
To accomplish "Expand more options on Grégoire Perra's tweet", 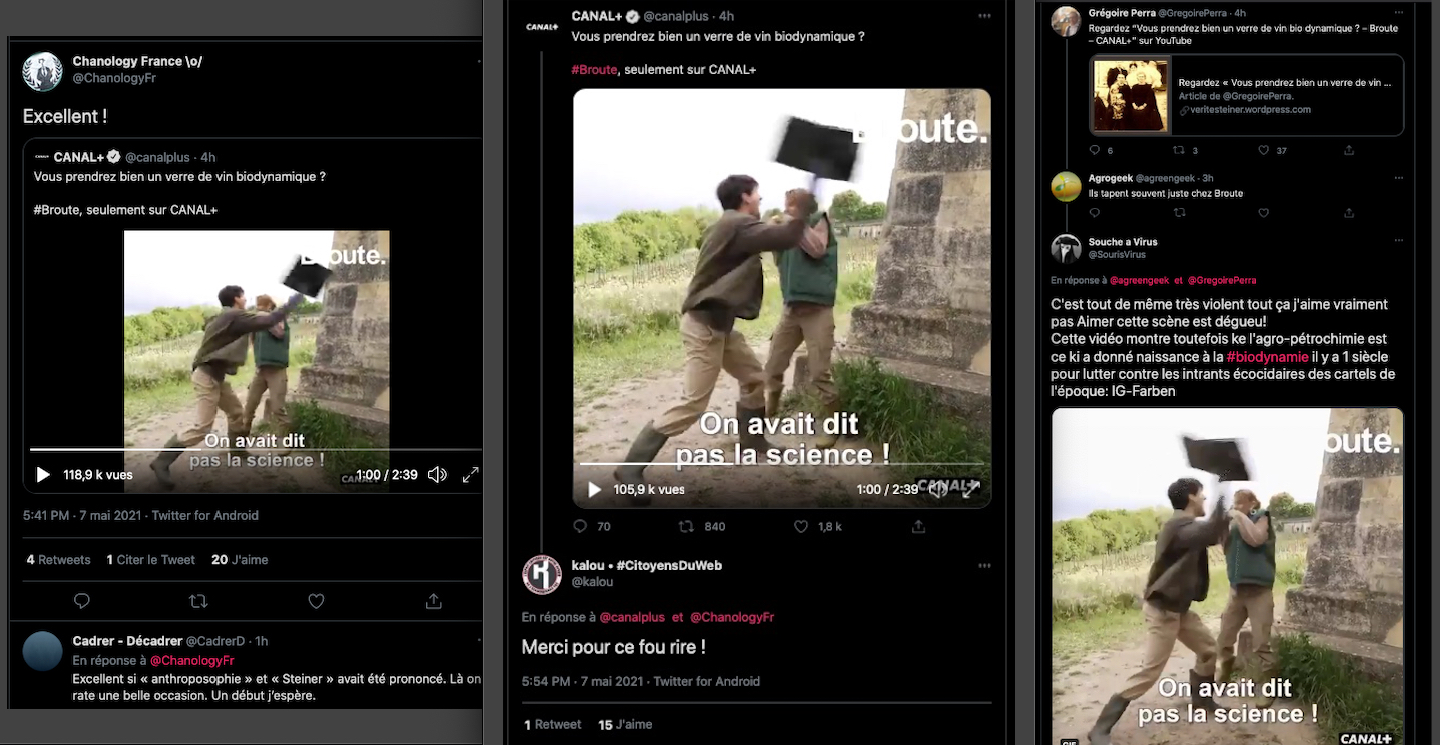I will 1397,13.
